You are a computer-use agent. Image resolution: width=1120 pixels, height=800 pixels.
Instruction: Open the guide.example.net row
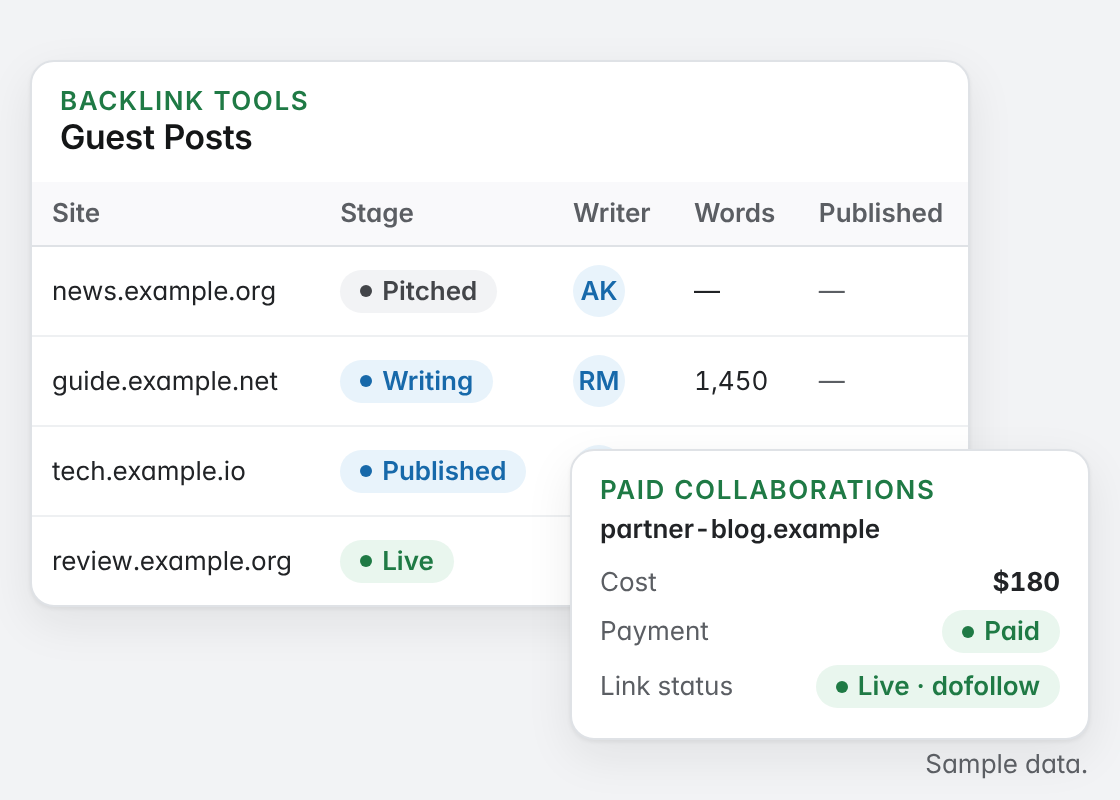click(500, 381)
